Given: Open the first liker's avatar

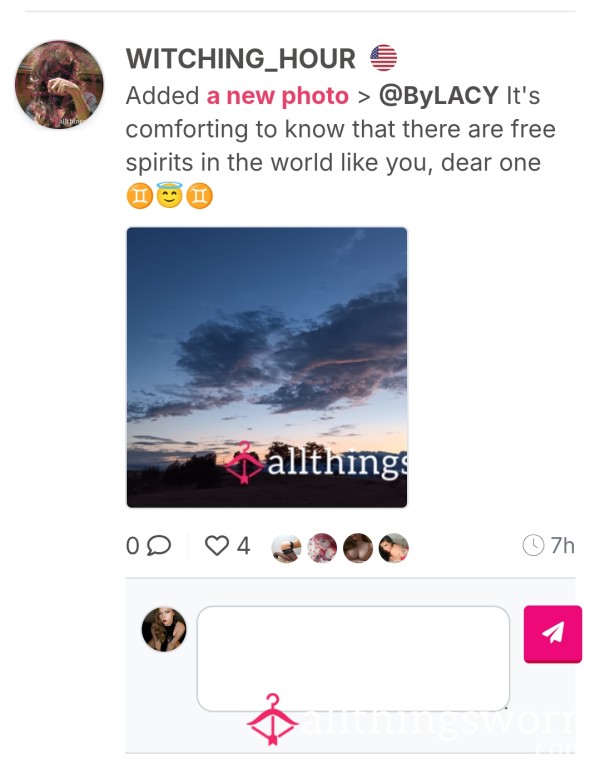Looking at the screenshot, I should [x=287, y=548].
